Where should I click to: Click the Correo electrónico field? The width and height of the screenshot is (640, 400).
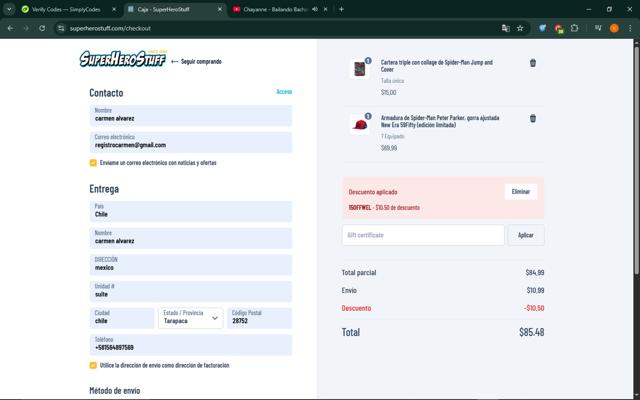click(191, 142)
